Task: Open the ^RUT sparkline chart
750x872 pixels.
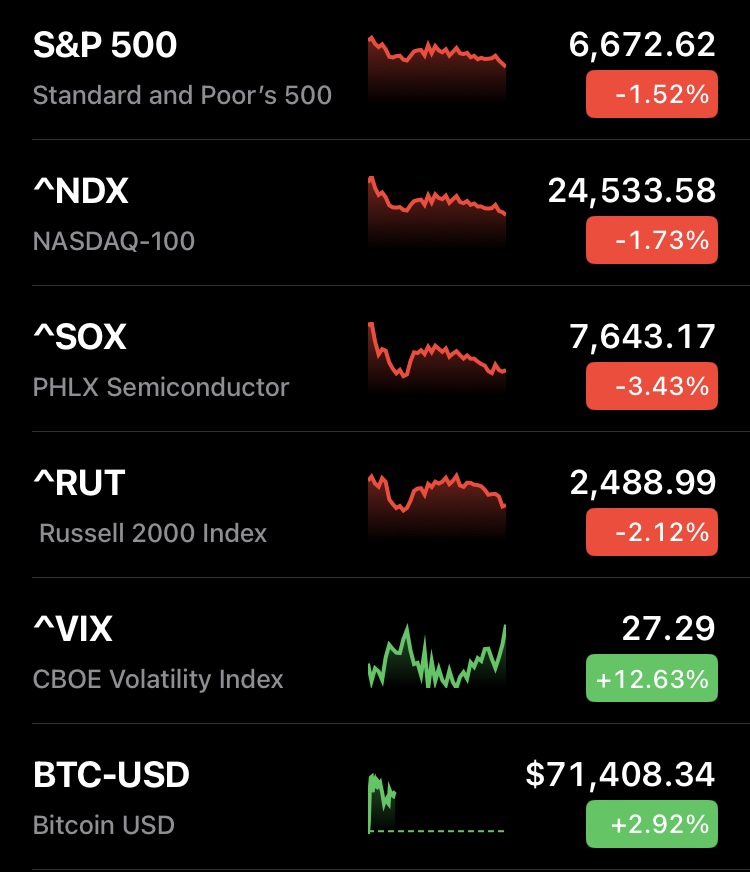Action: (437, 507)
